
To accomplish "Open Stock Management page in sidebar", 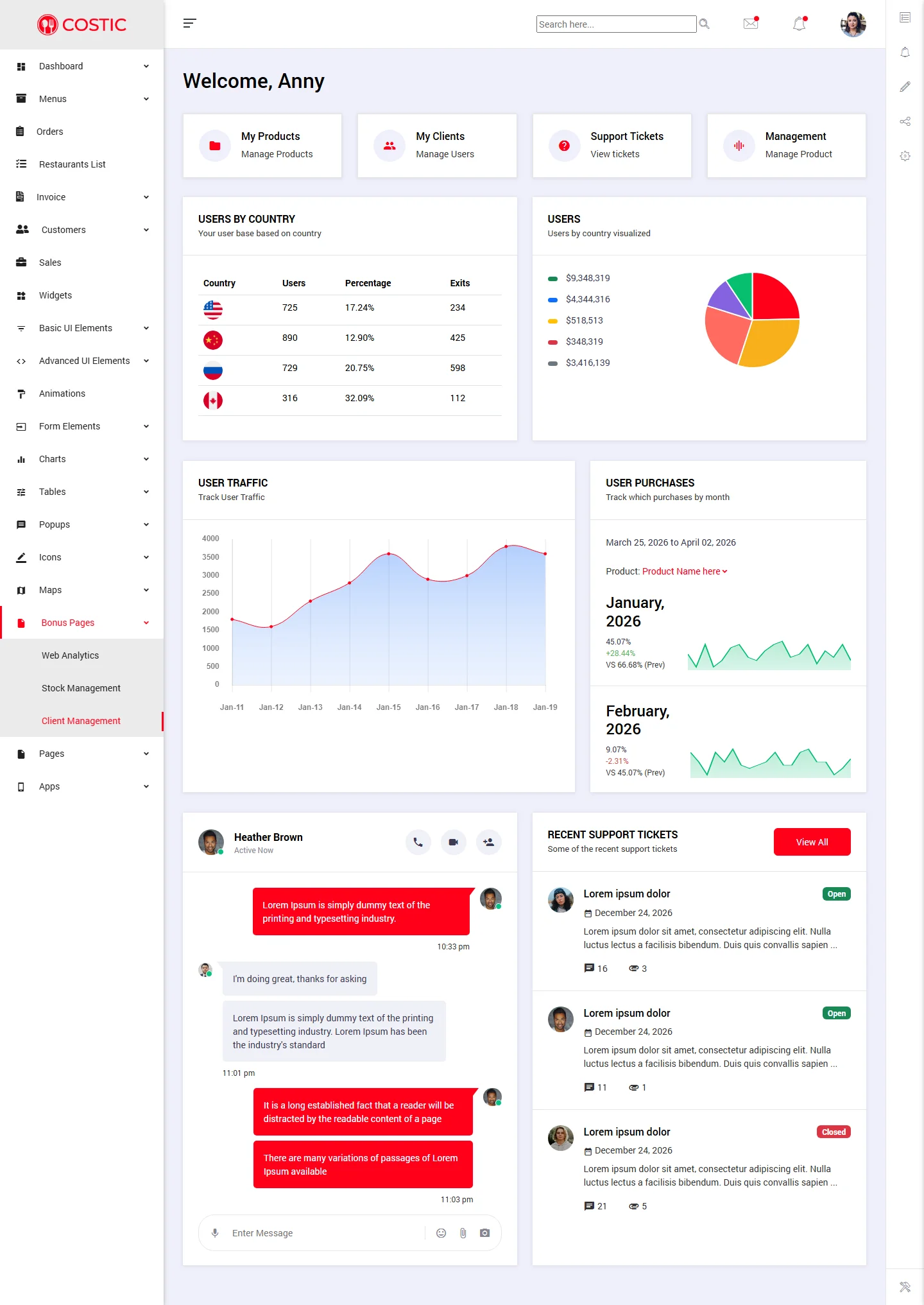I will tap(81, 688).
